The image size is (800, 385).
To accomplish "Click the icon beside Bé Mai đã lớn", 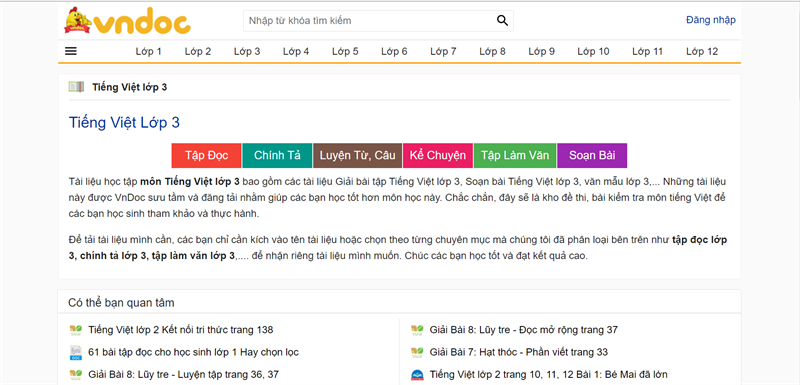I will click(417, 374).
